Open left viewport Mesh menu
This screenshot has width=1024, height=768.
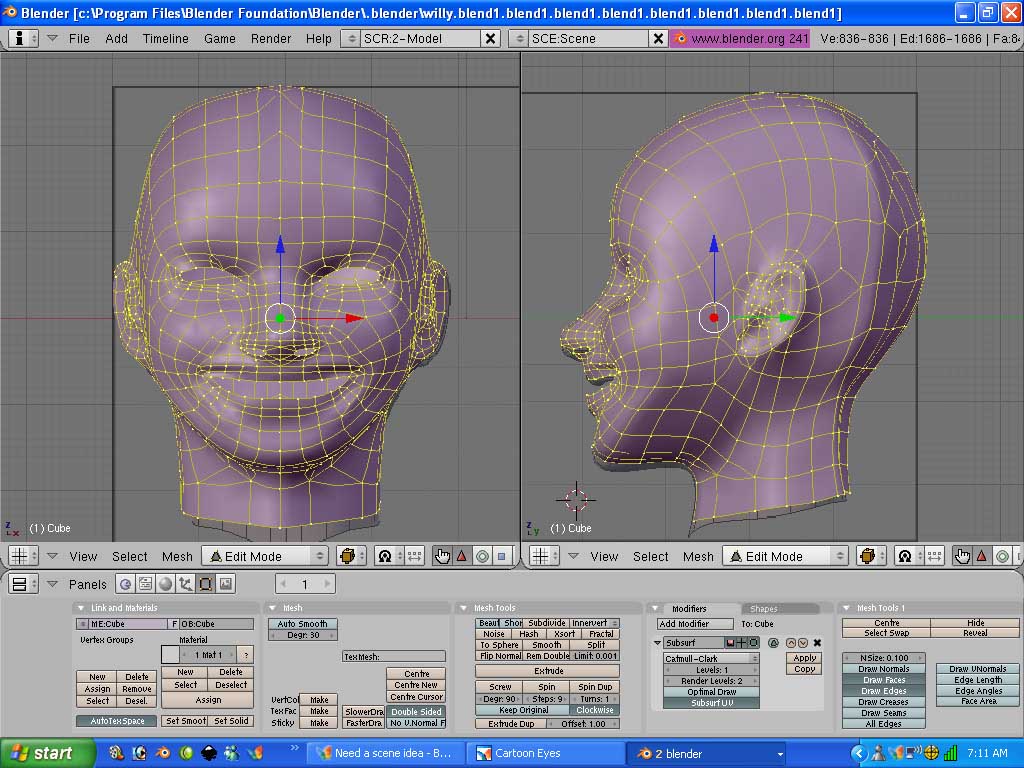point(177,556)
